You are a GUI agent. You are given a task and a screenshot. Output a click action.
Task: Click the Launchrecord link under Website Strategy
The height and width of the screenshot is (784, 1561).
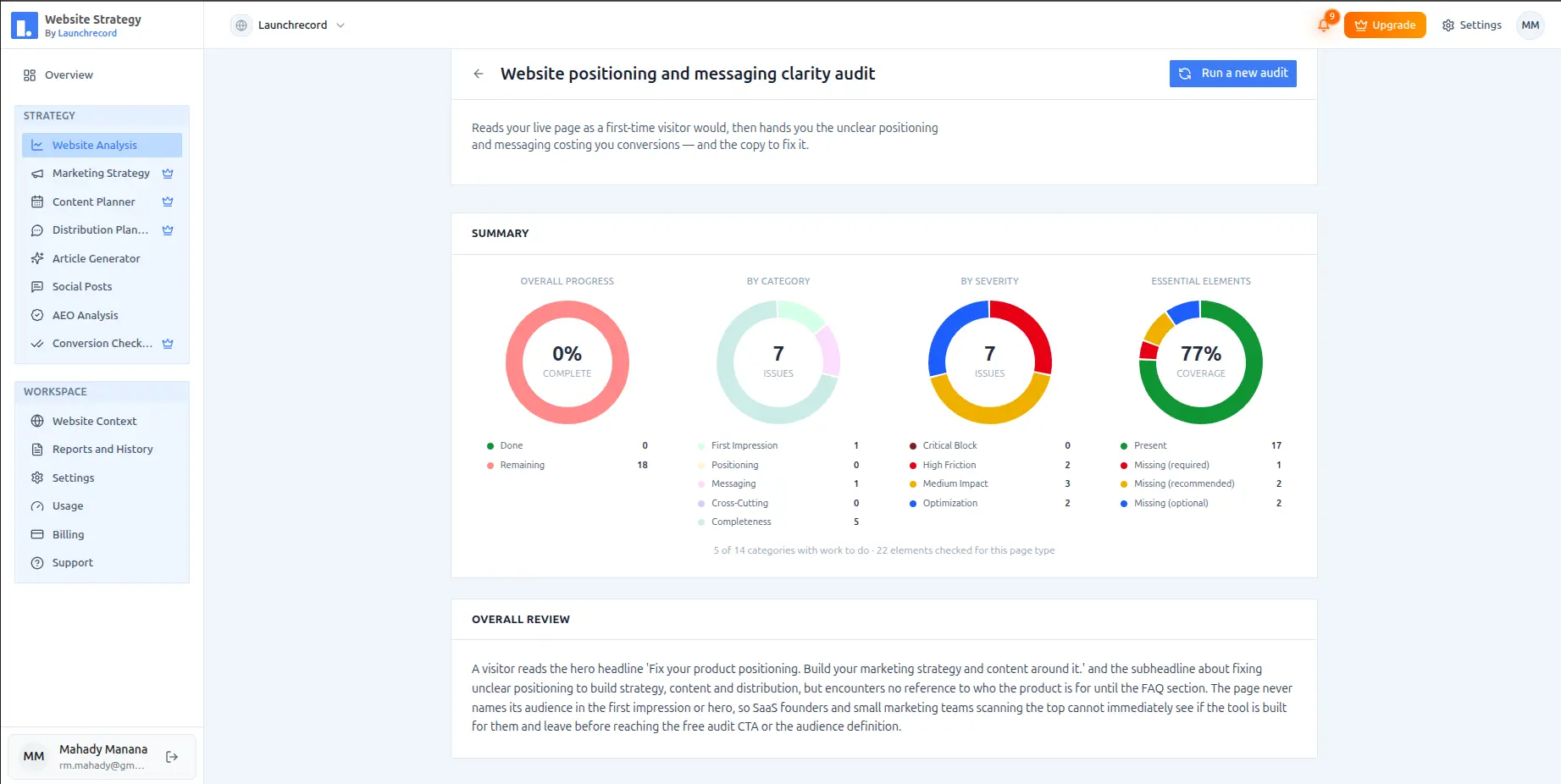point(87,34)
